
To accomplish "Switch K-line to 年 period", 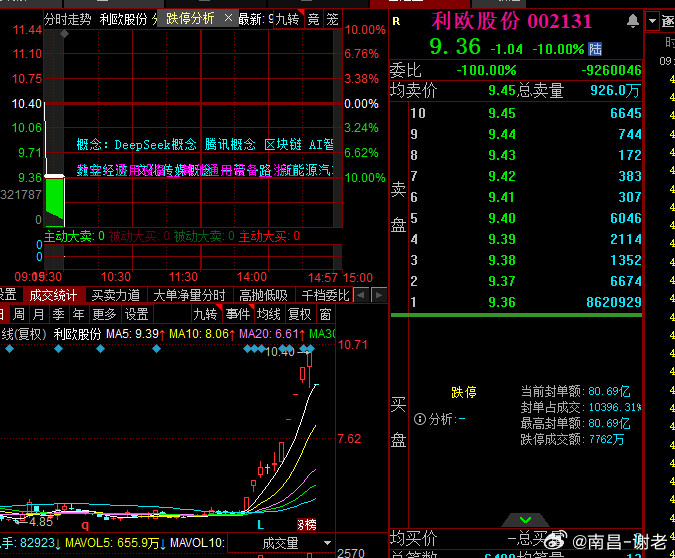I will point(78,314).
